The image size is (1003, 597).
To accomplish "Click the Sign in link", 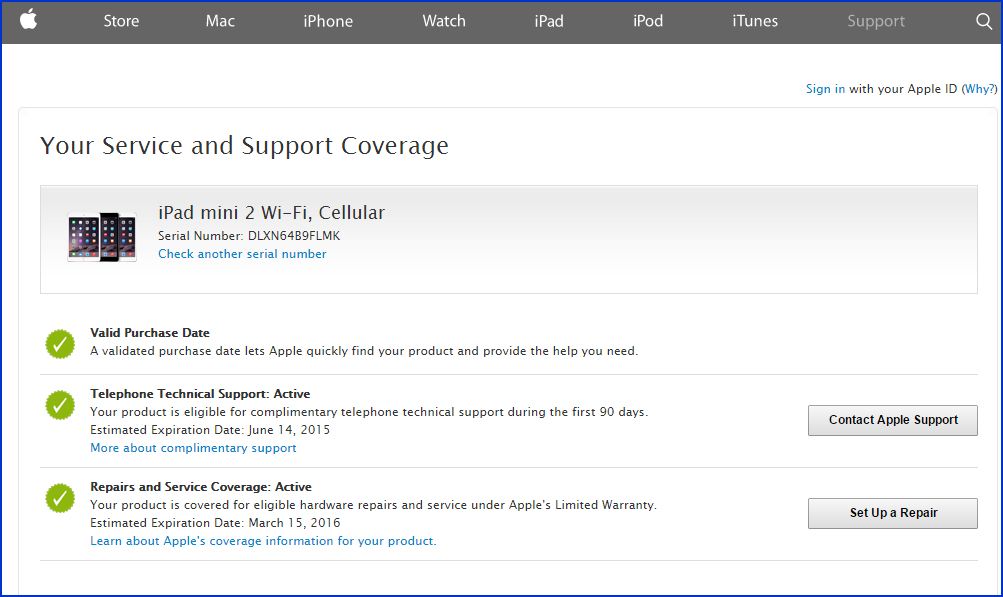I will (x=825, y=89).
